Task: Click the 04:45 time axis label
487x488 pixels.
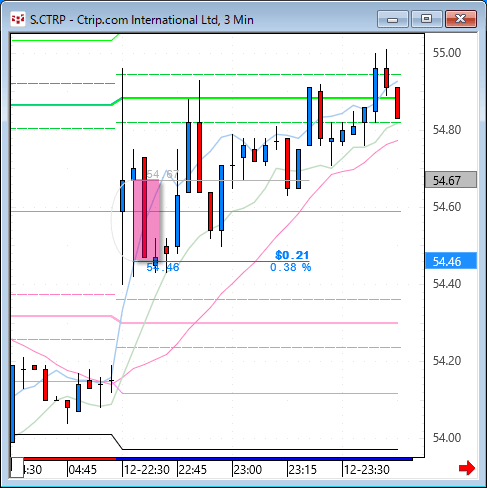Action: [x=83, y=470]
